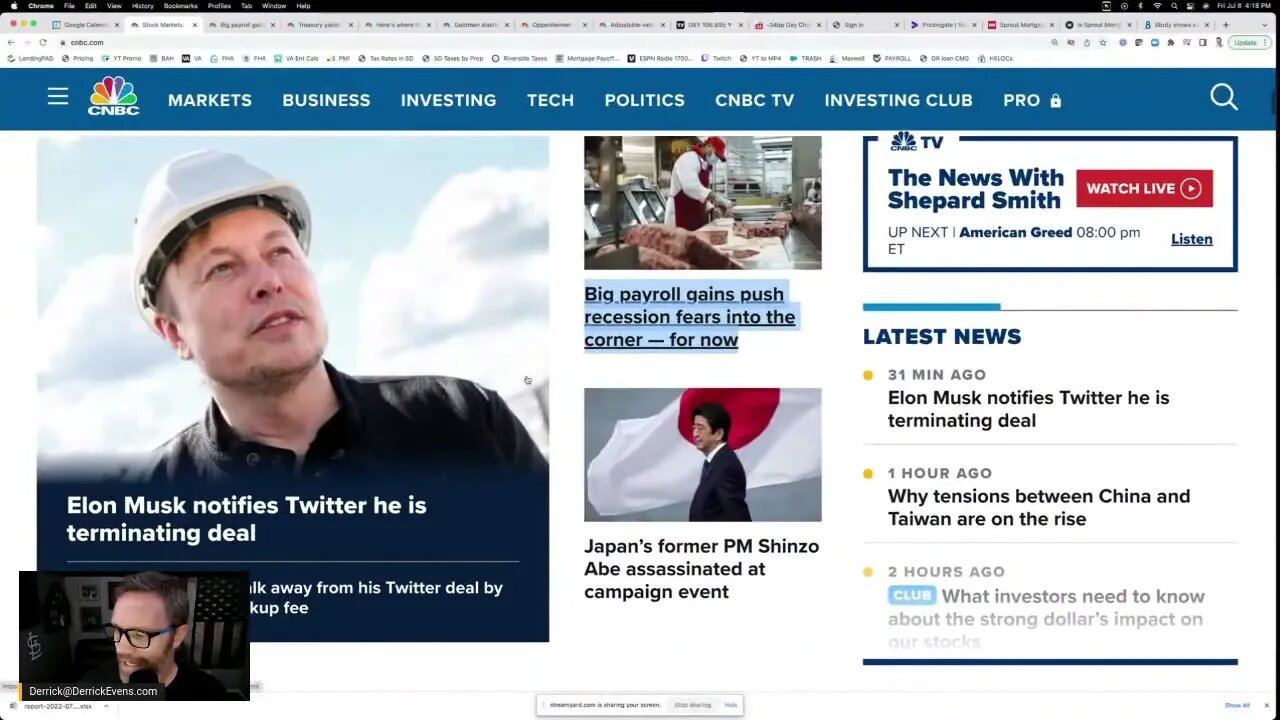Click the PRO lock icon

click(x=1055, y=101)
